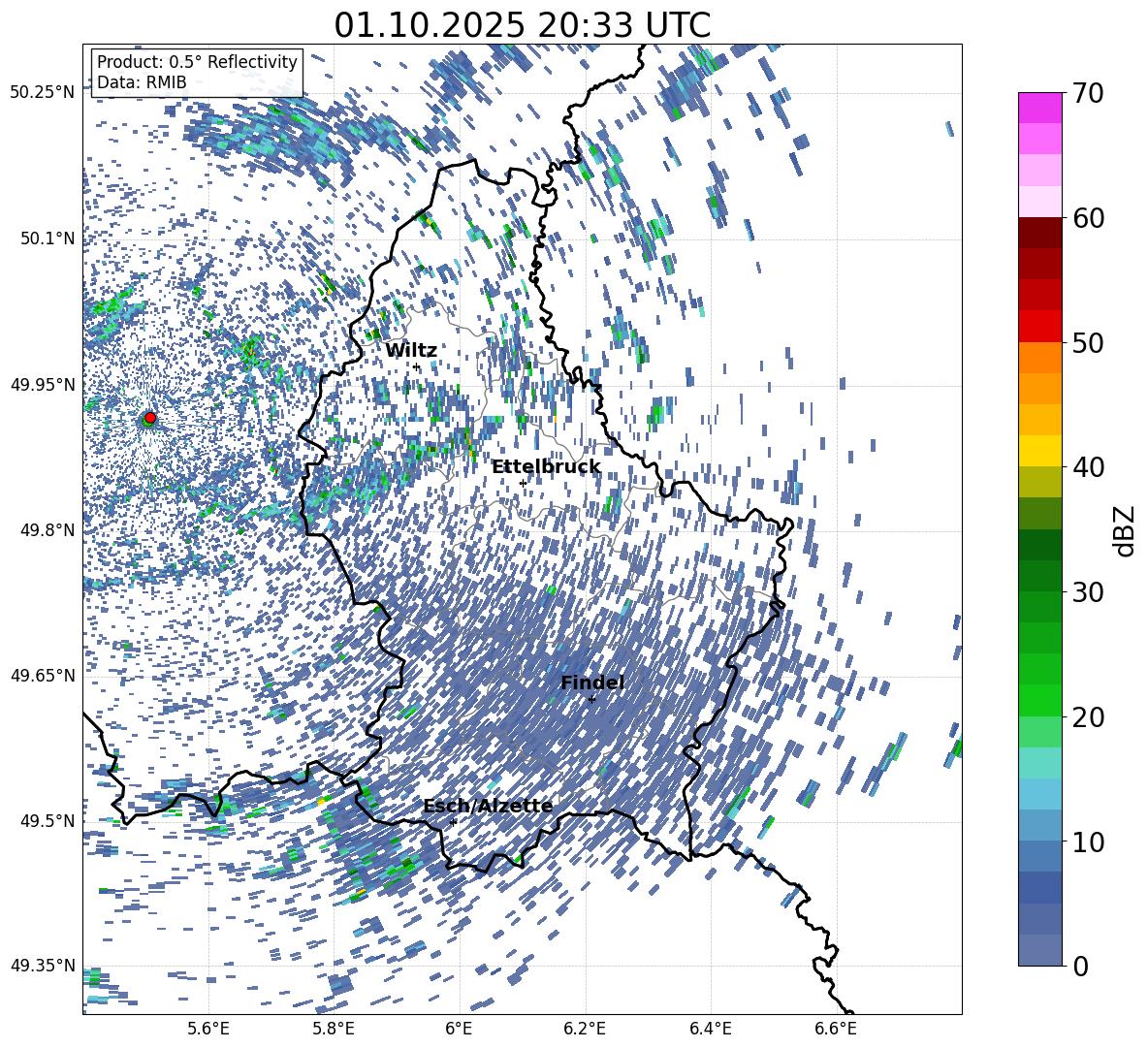Click the 0 colorbar tick label
Screen dimensions: 1148x1048
(1081, 966)
